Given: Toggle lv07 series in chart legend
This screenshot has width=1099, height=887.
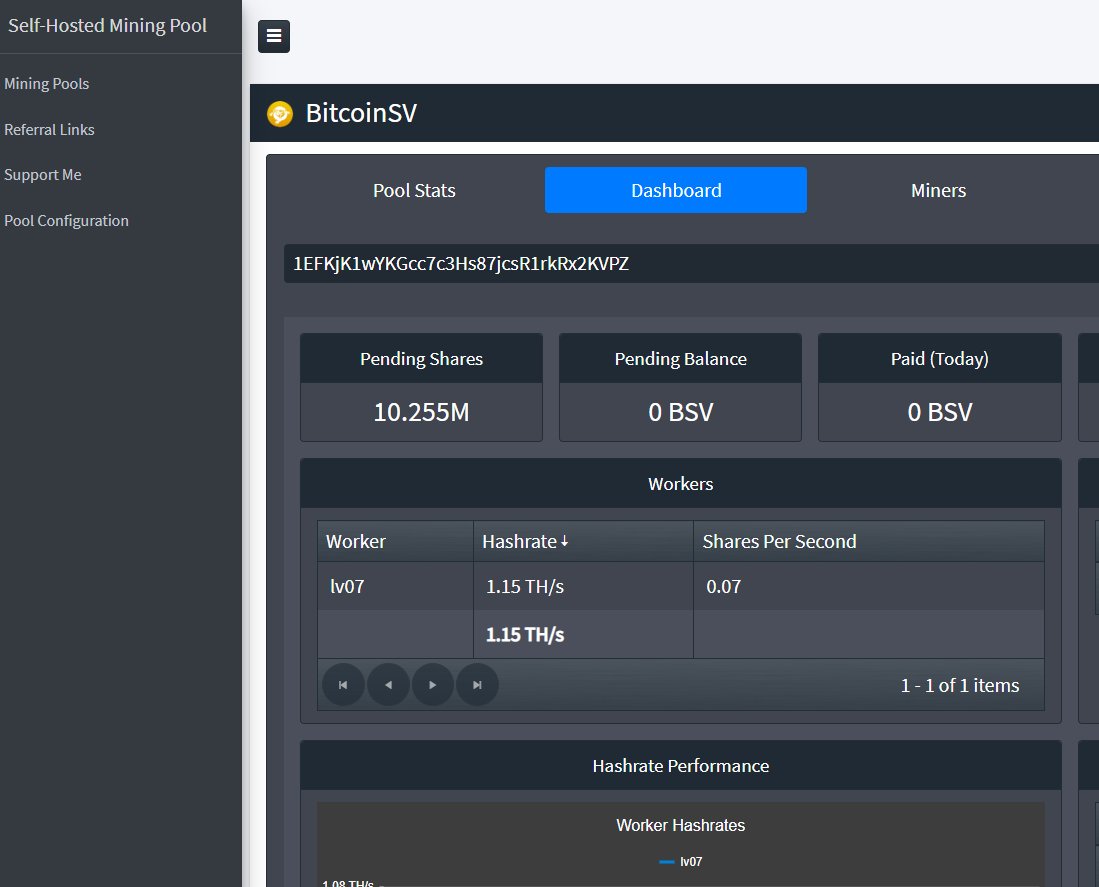Looking at the screenshot, I should 681,862.
